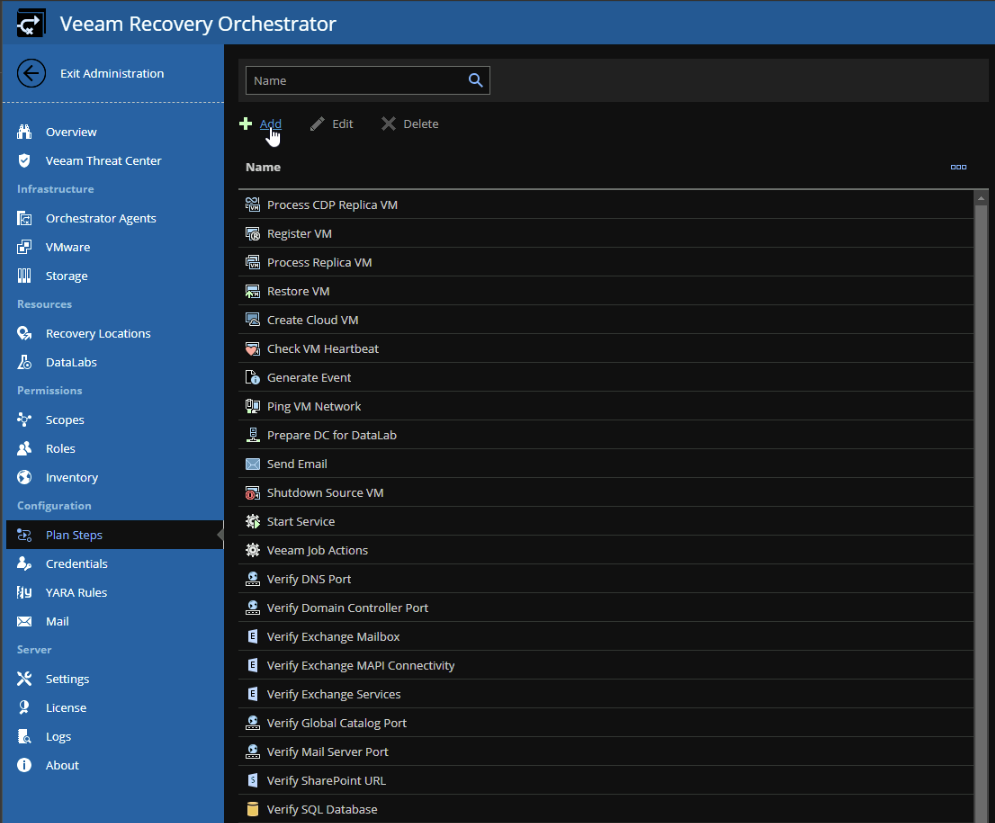Click the Shutdown Source VM icon
Image resolution: width=995 pixels, height=823 pixels.
[253, 493]
